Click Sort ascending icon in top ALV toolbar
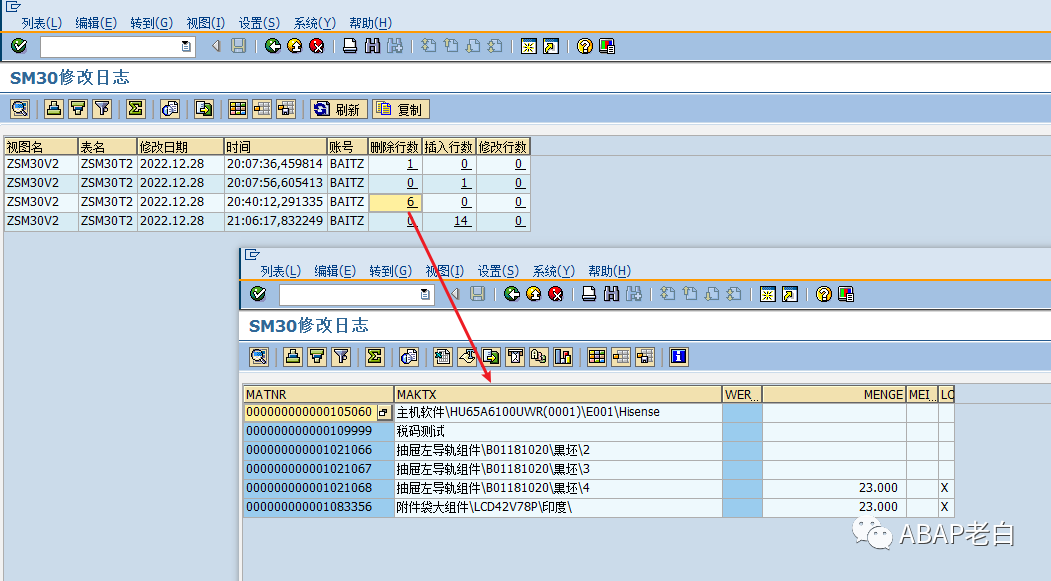The image size is (1051, 581). 54,109
